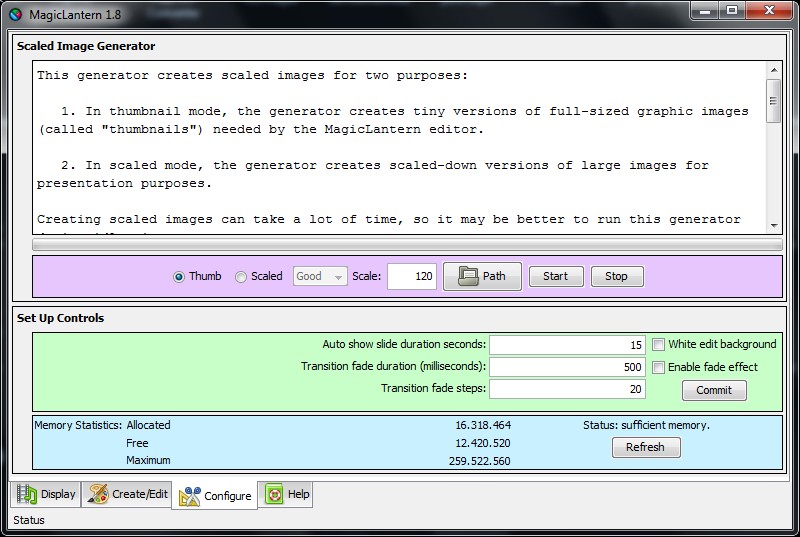Click the MagicLantern app icon in title bar
Image resolution: width=800 pixels, height=537 pixels.
(15, 14)
